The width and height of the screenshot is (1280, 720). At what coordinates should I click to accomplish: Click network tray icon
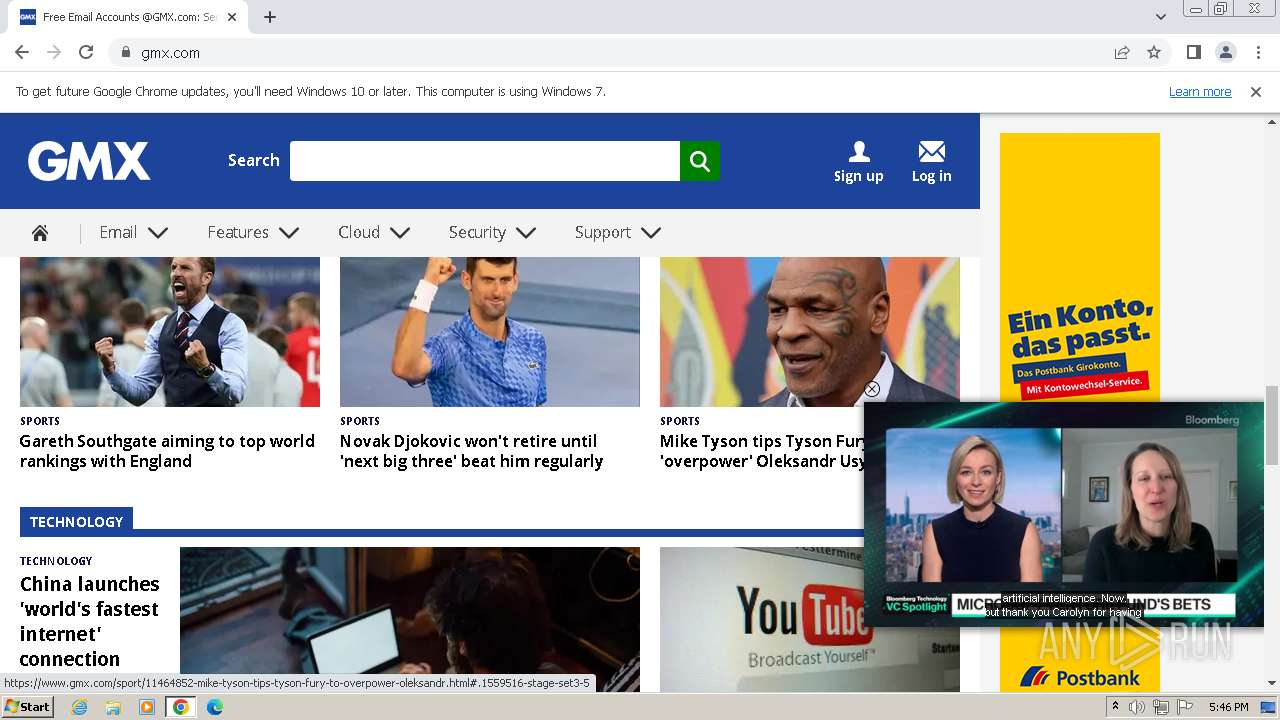(x=1161, y=707)
